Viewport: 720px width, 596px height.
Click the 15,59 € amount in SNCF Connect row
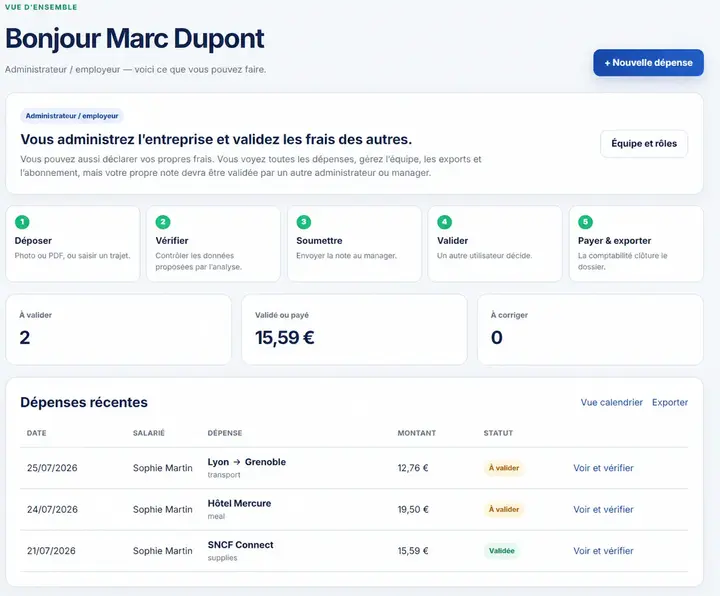[413, 551]
